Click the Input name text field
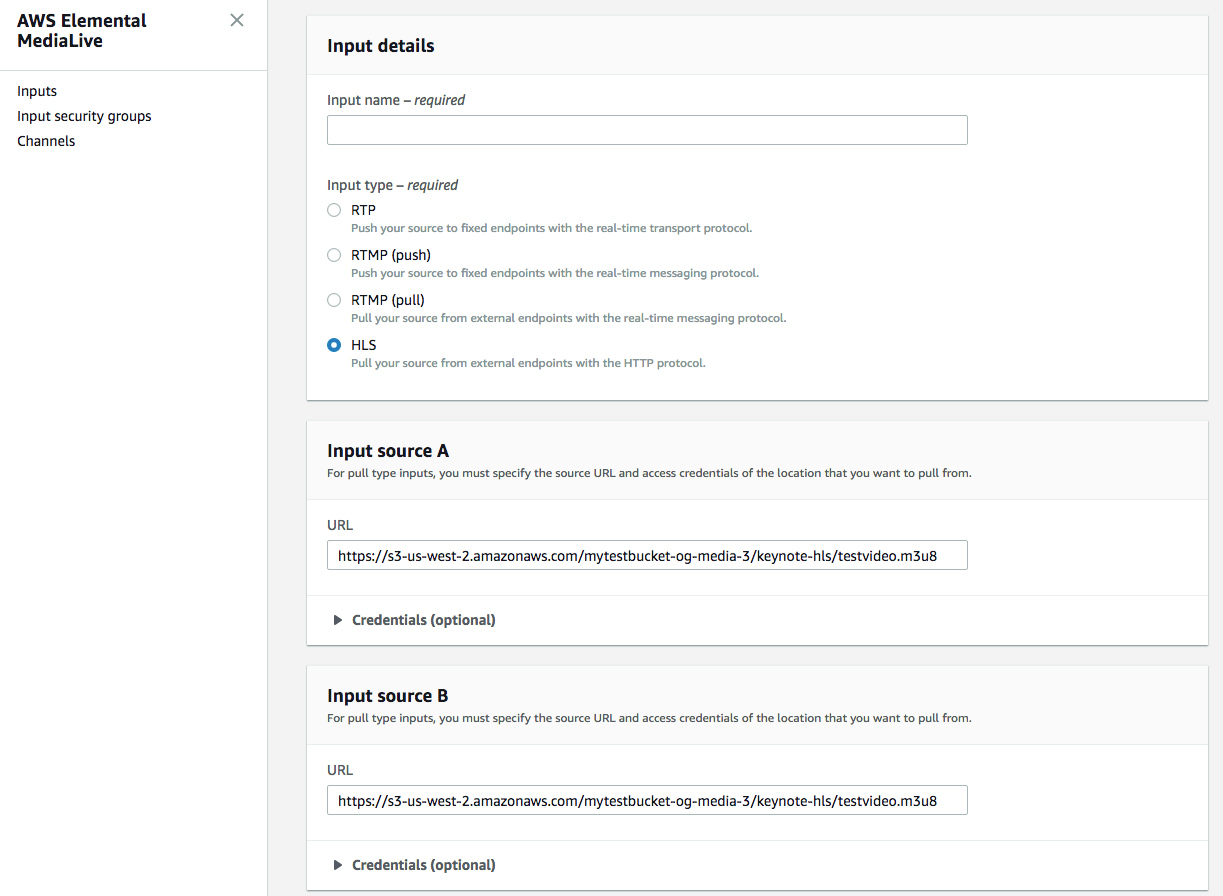 coord(647,130)
